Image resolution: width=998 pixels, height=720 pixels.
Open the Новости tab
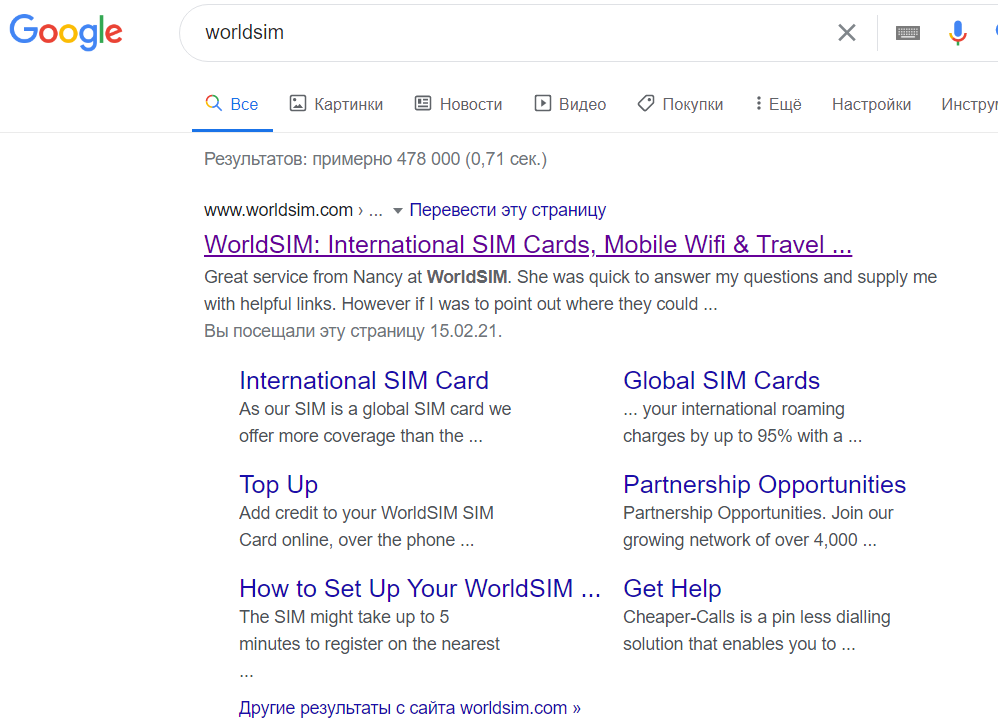pyautogui.click(x=458, y=104)
